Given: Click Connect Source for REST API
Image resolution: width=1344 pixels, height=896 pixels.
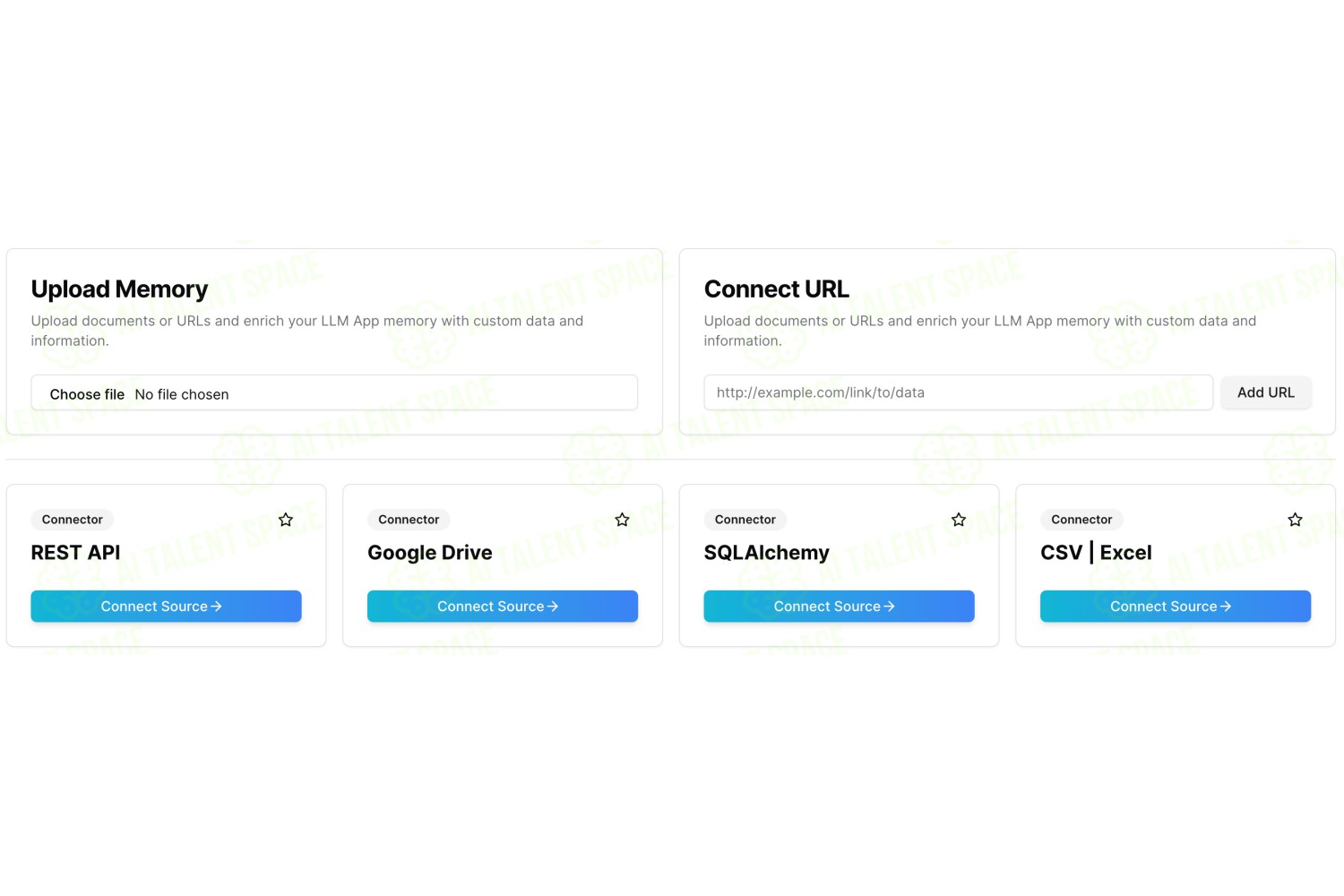Looking at the screenshot, I should tap(166, 607).
